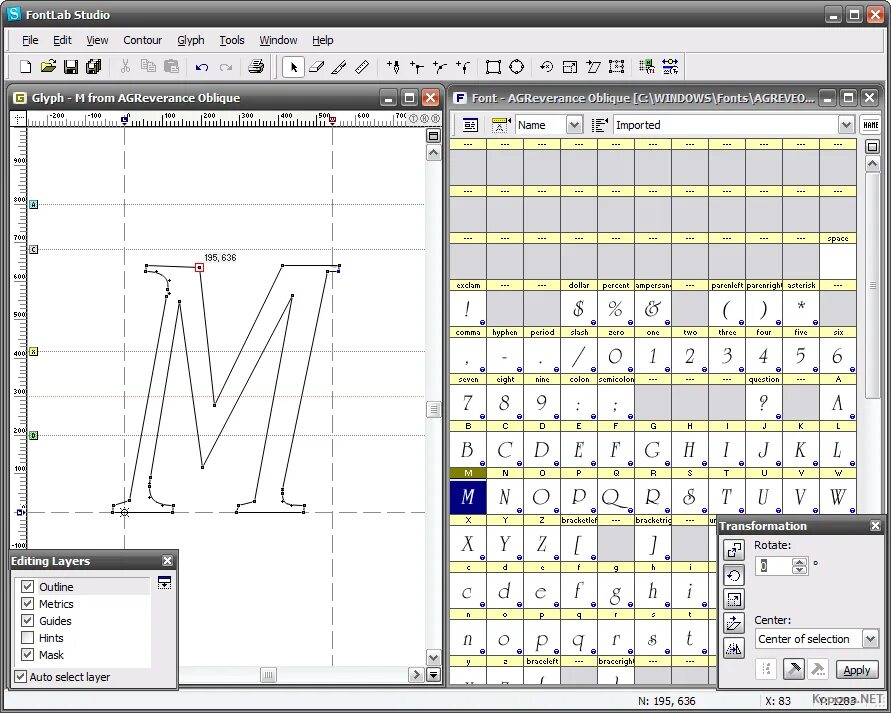Viewport: 891px width, 713px height.
Task: Click the Undo arrow button
Action: click(201, 67)
